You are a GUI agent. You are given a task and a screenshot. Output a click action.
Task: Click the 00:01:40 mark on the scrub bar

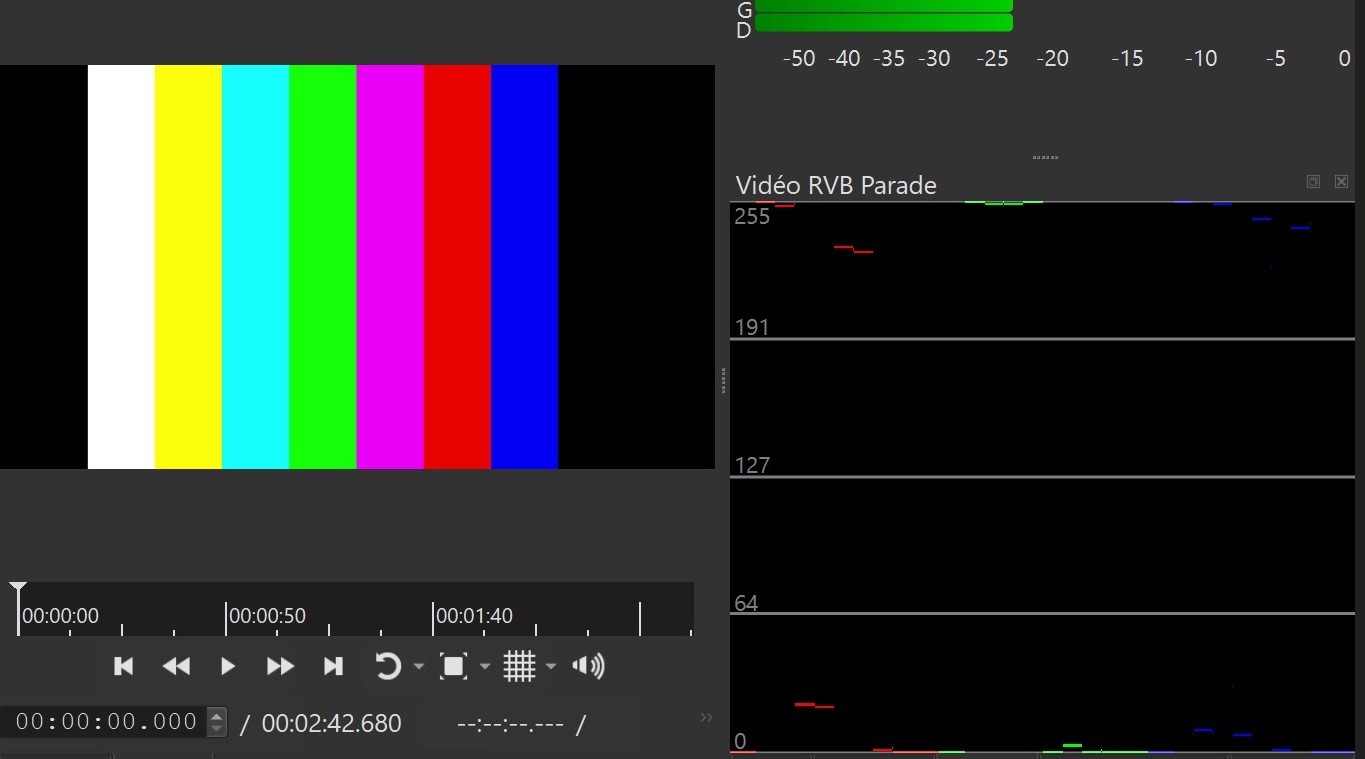click(433, 617)
